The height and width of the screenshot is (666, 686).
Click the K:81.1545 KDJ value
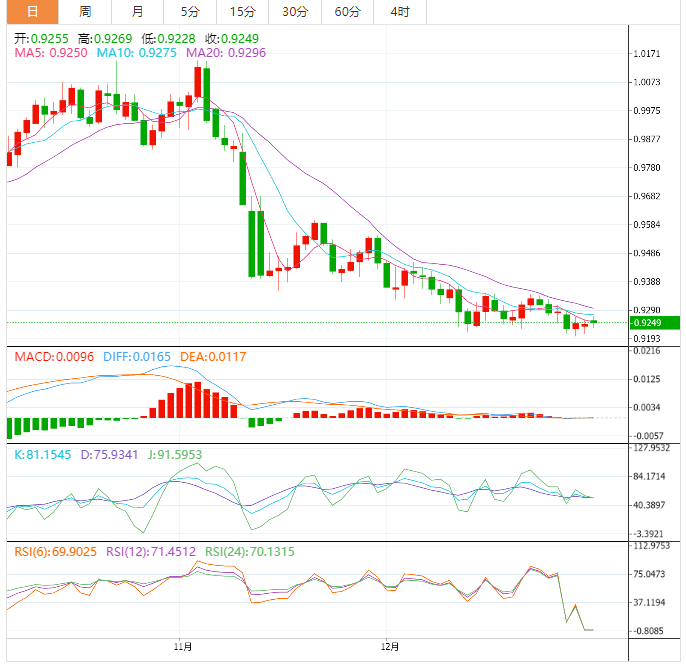(x=42, y=455)
